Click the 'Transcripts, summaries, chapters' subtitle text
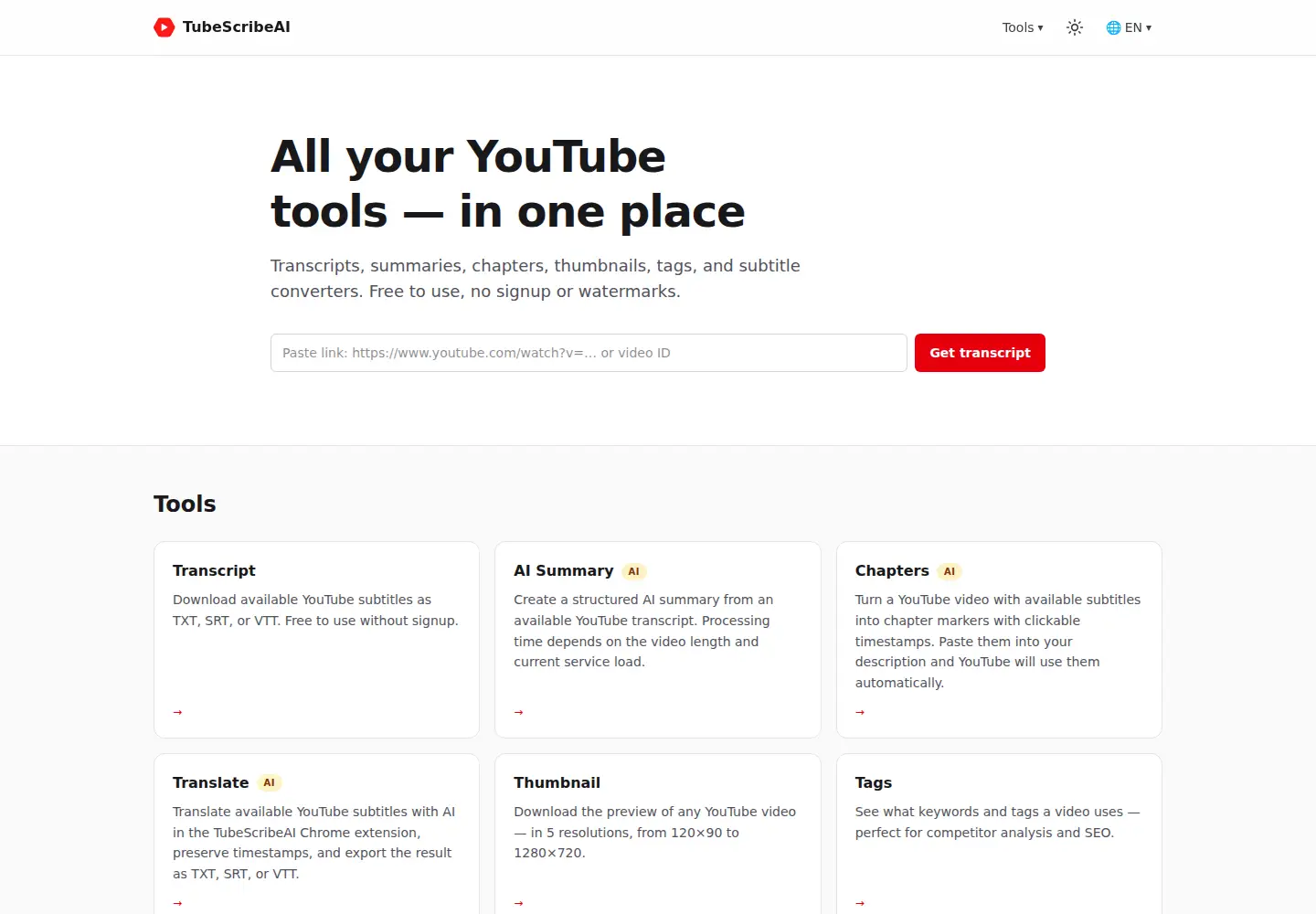This screenshot has width=1316, height=914. [x=536, y=279]
